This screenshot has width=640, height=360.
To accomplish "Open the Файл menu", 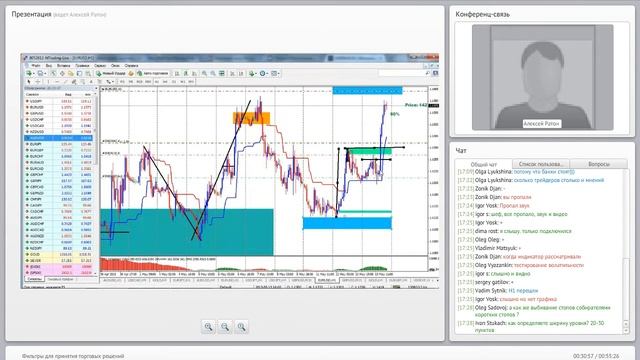I will coord(36,66).
